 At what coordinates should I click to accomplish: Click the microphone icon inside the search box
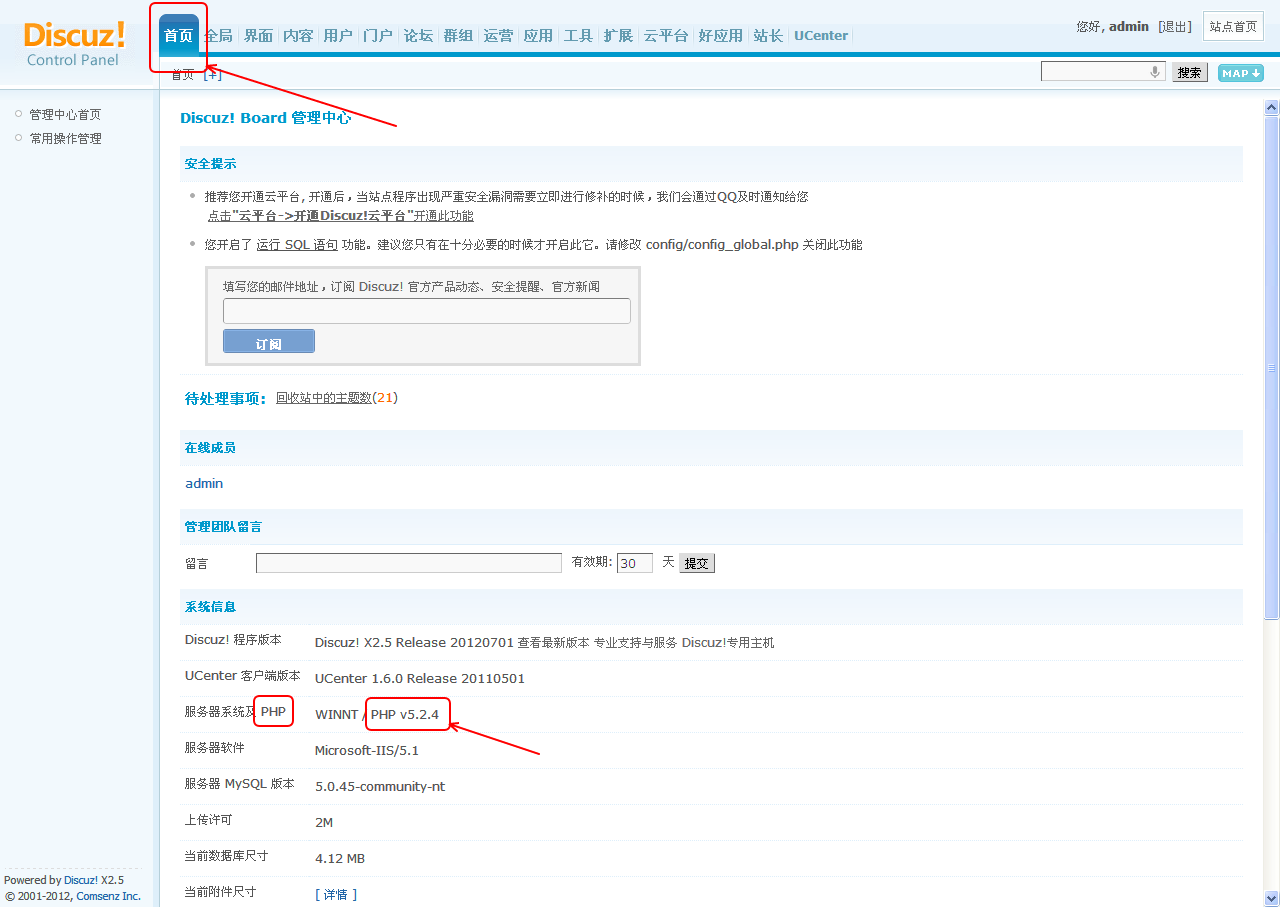pyautogui.click(x=1155, y=71)
